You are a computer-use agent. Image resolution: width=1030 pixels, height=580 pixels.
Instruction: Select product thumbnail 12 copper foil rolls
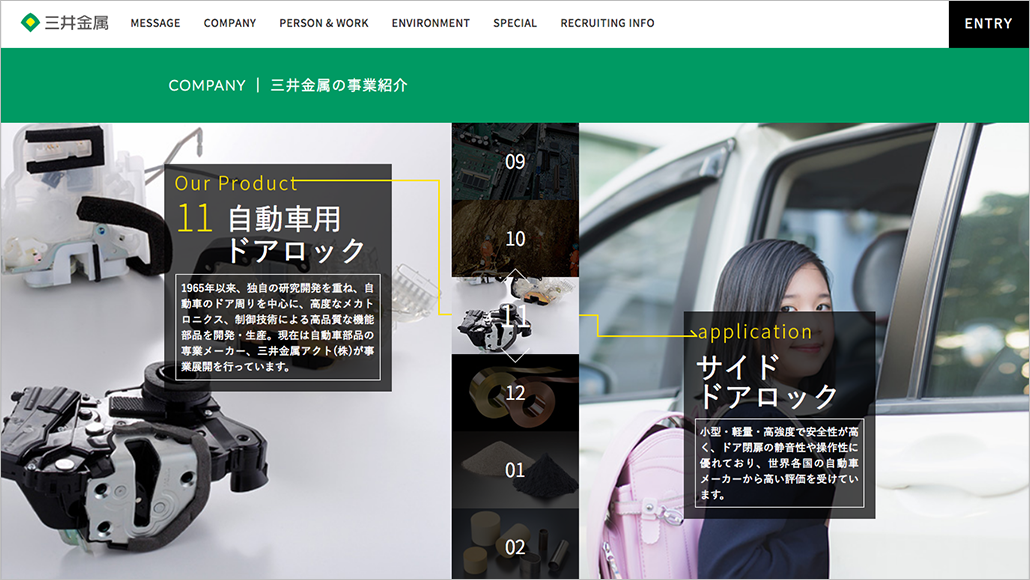[515, 393]
